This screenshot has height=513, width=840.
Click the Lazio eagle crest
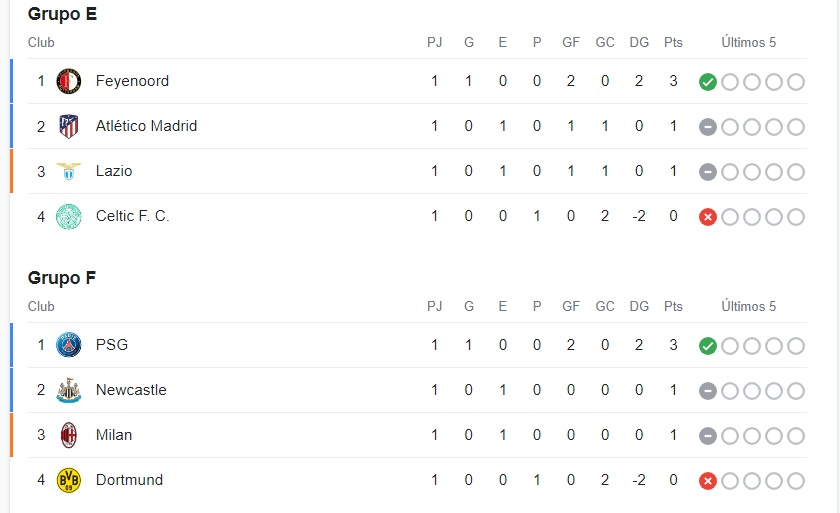point(69,171)
